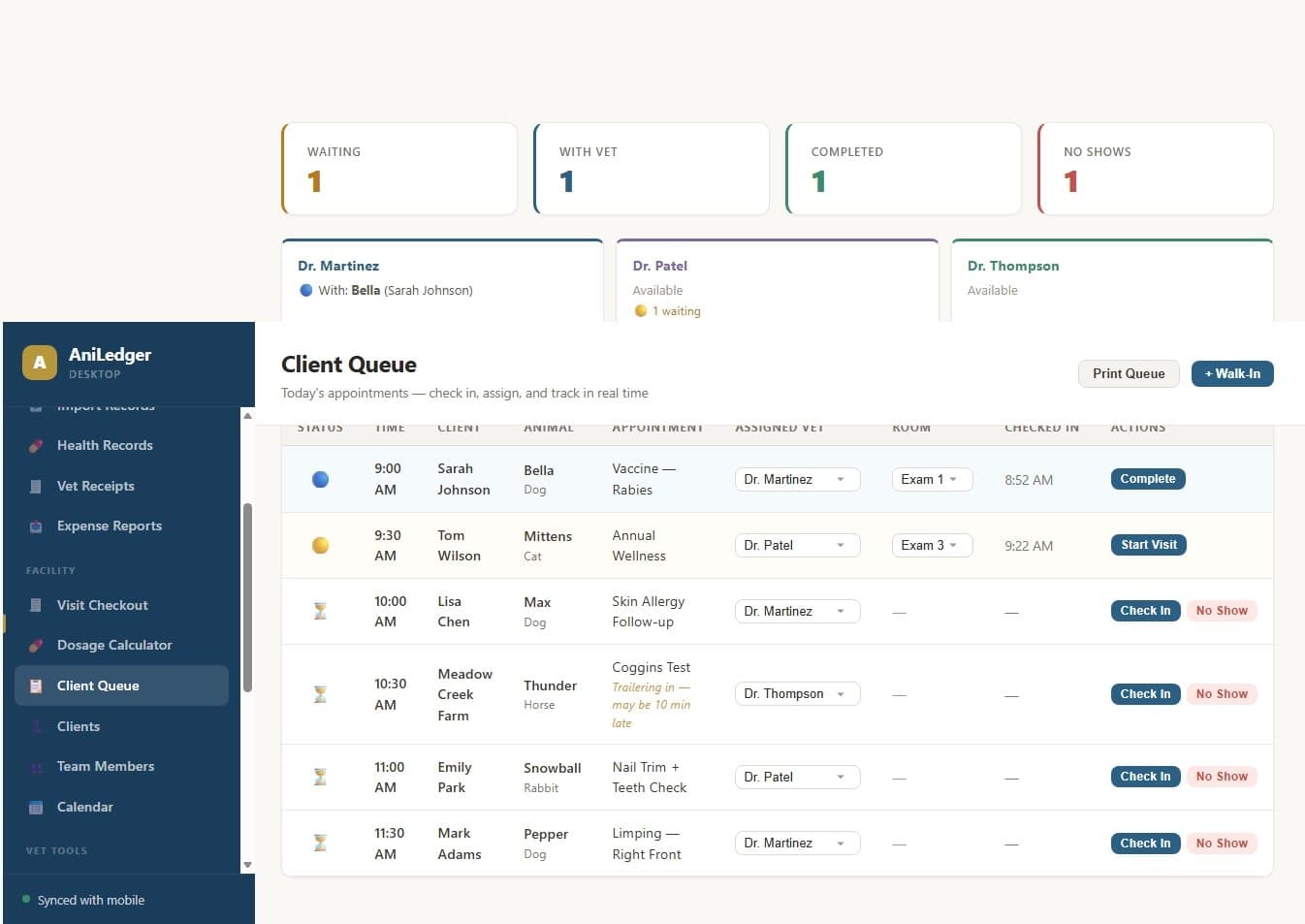The width and height of the screenshot is (1305, 924).
Task: Open the Exam 3 room dropdown for Mittens
Action: 931,545
